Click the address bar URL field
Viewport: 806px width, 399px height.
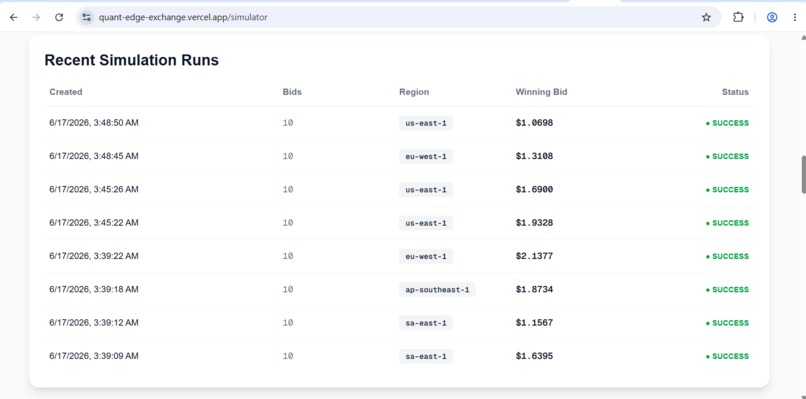(x=398, y=17)
